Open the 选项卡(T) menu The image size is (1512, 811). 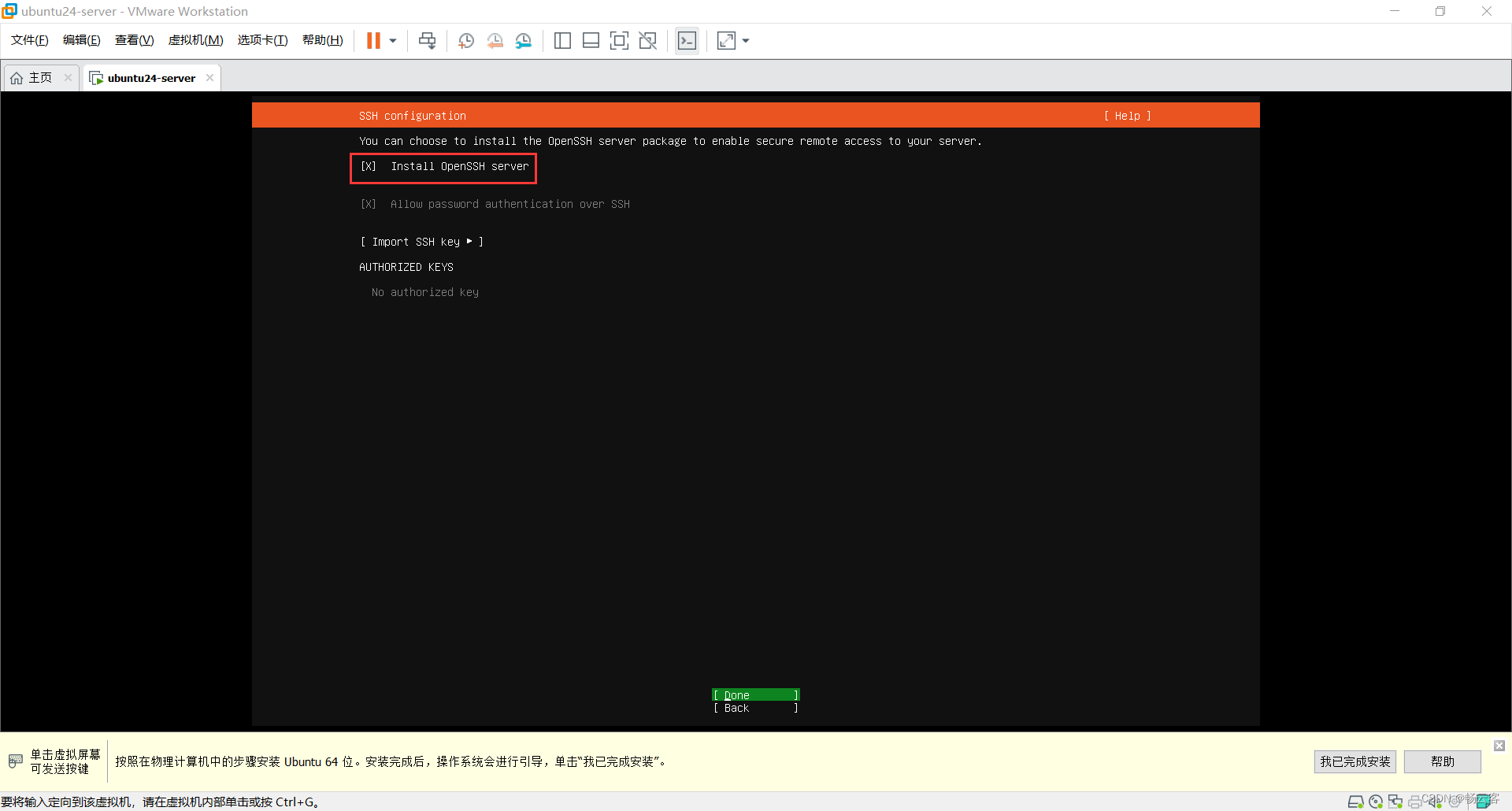[x=263, y=40]
